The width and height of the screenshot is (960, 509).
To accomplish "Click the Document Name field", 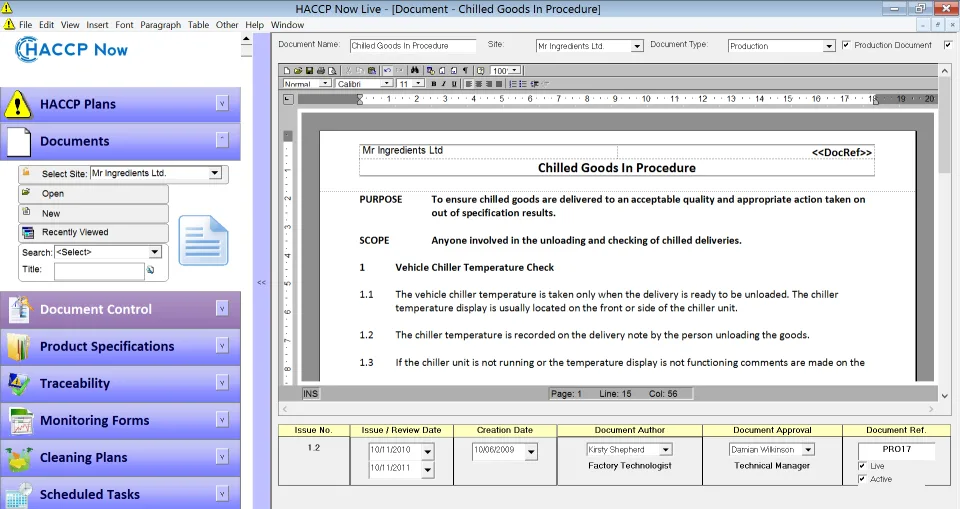I will pyautogui.click(x=413, y=46).
